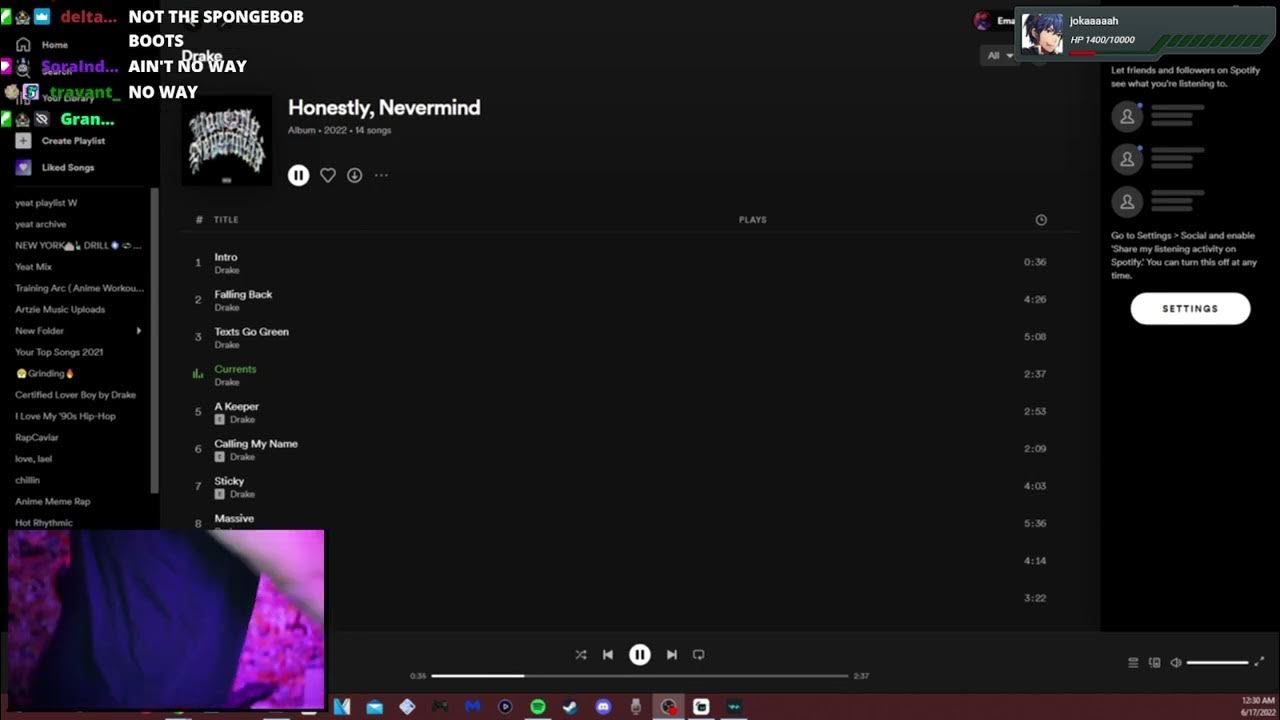Select the Create Playlist label

click(x=73, y=141)
